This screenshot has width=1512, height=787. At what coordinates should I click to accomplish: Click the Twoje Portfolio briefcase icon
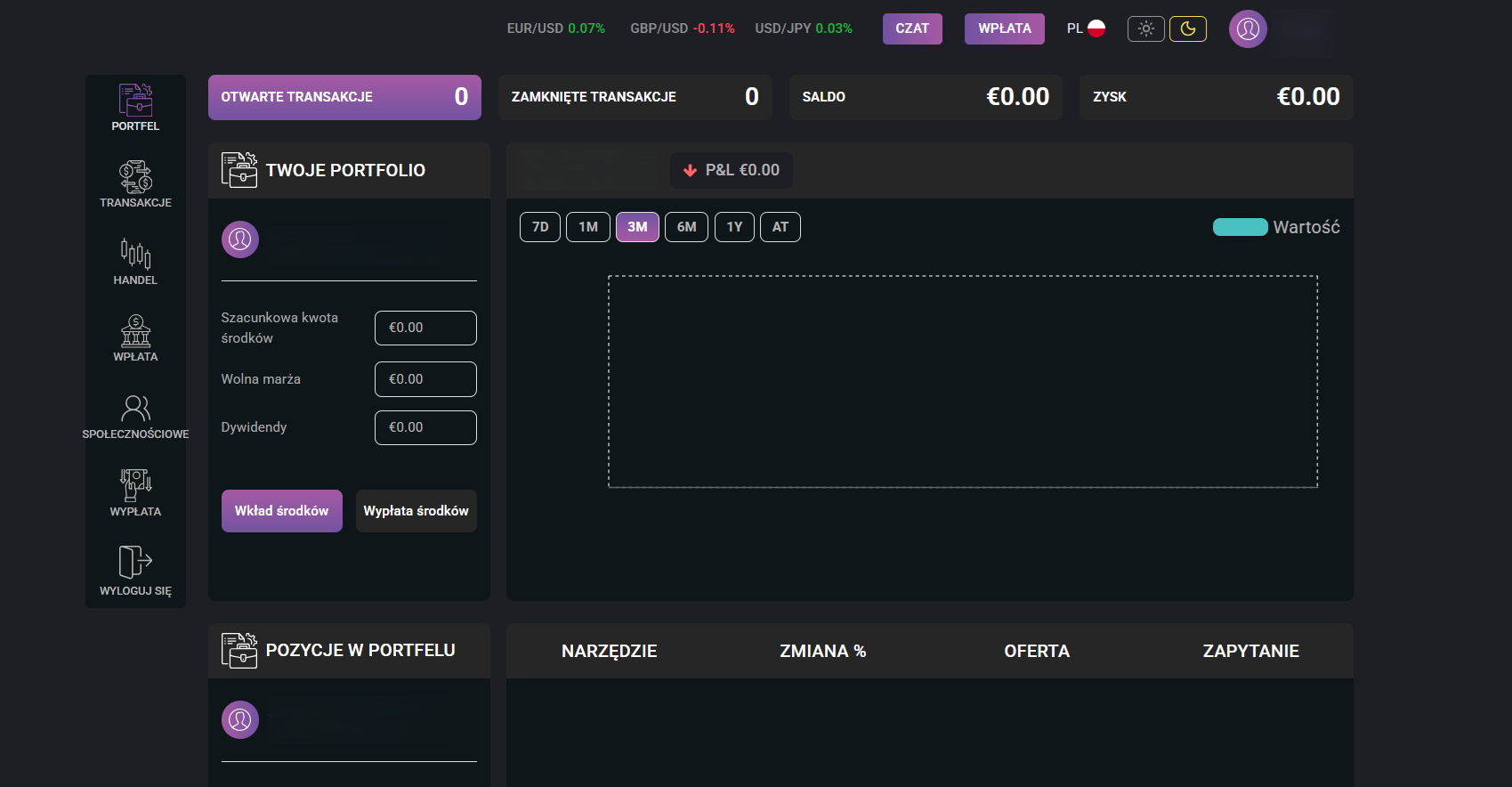point(239,170)
